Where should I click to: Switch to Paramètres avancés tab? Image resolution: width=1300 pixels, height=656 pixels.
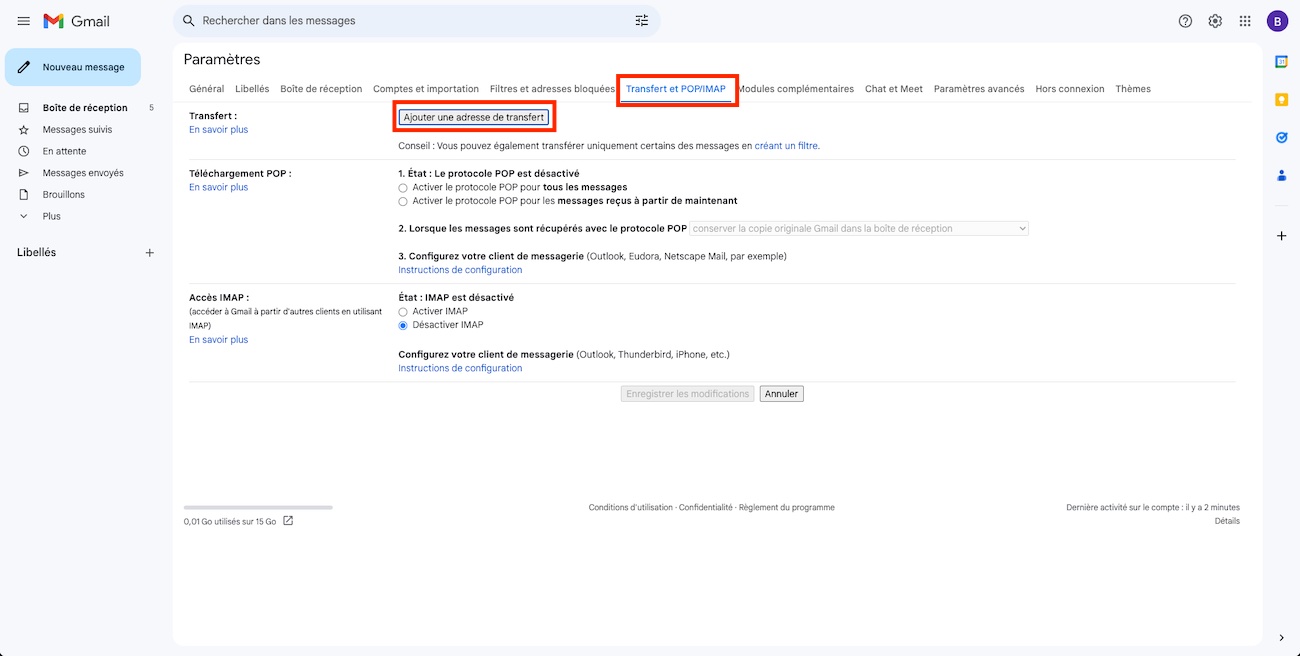[x=979, y=89]
